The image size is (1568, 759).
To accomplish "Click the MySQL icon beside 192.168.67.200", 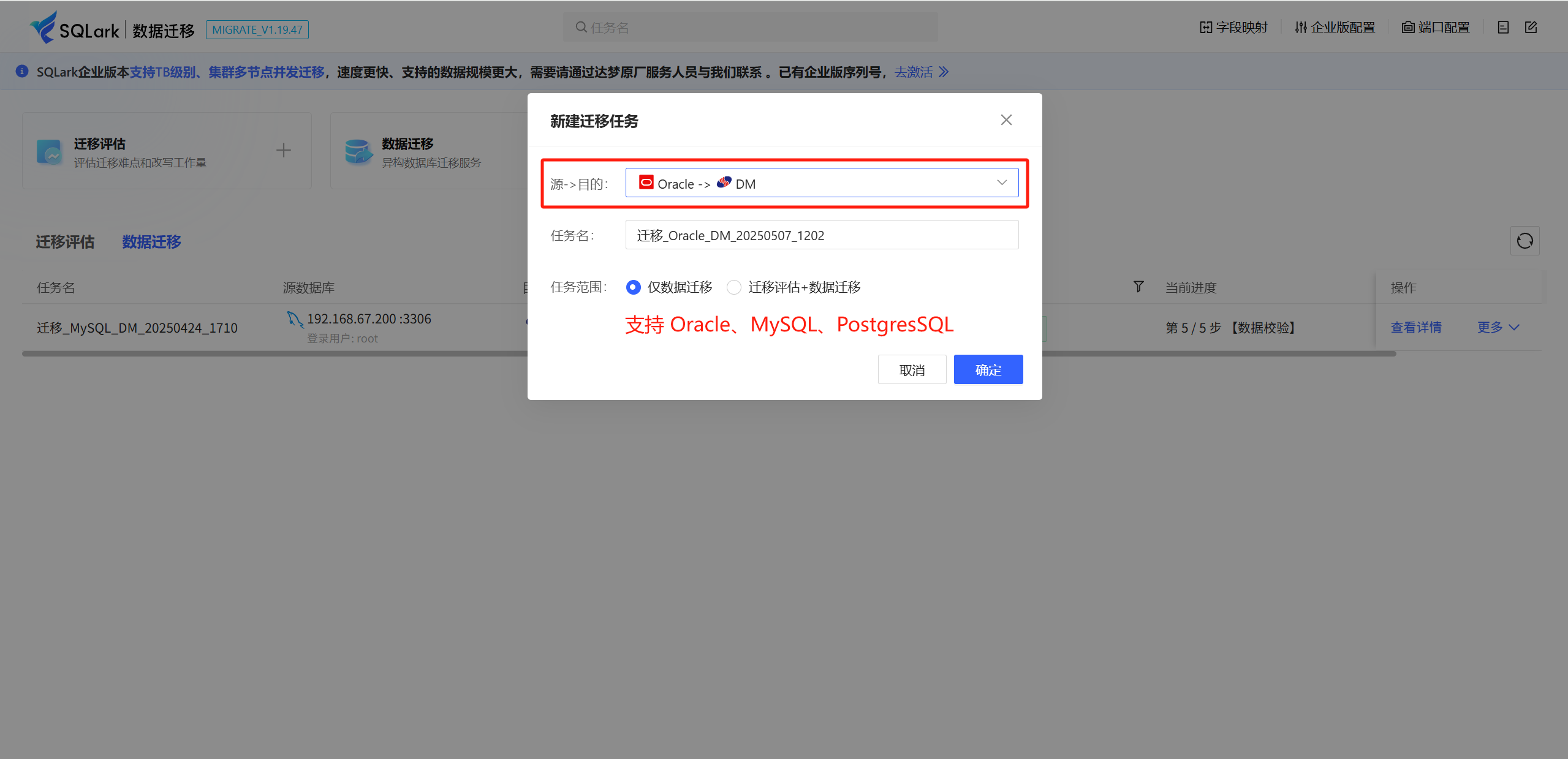I will (295, 319).
